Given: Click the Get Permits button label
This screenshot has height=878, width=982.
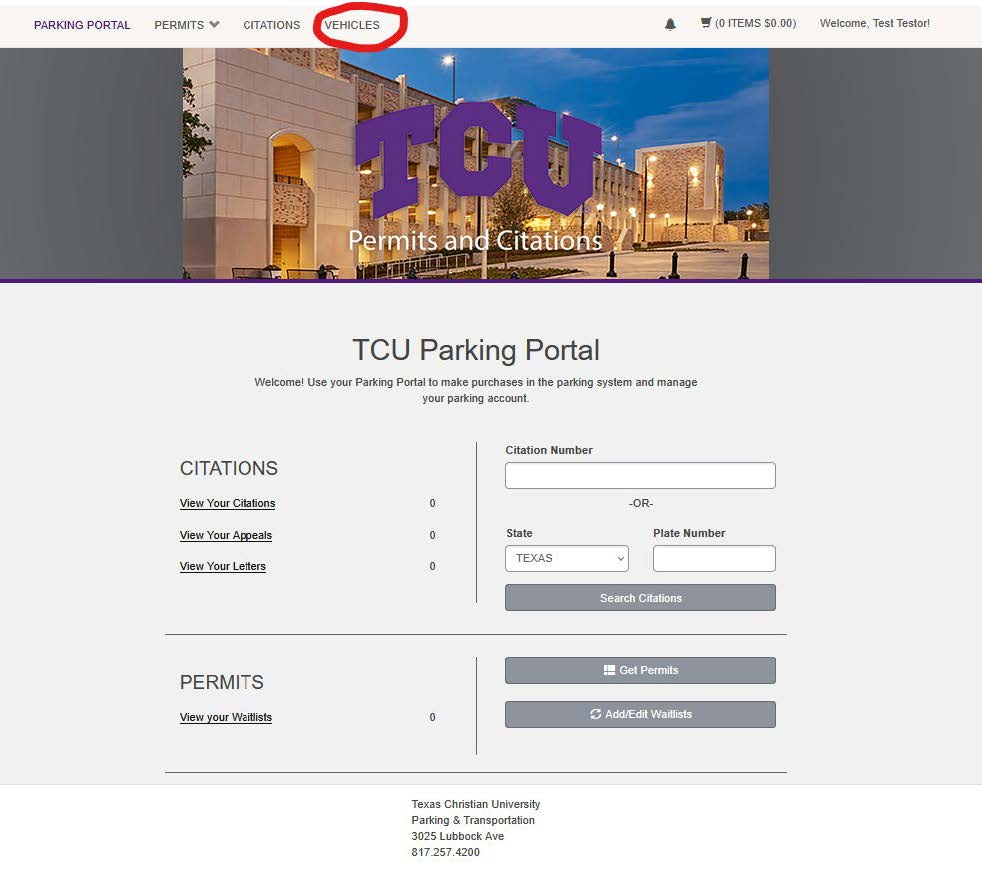Looking at the screenshot, I should [649, 670].
